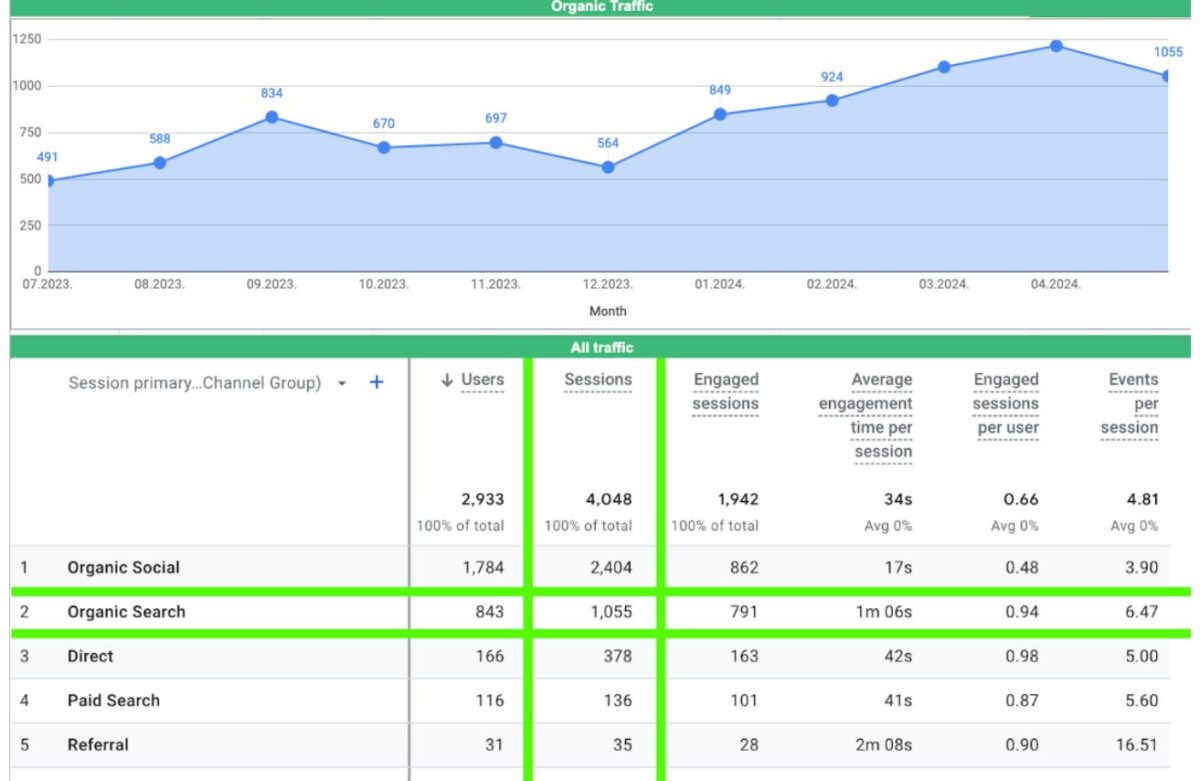Viewport: 1200px width, 781px height.
Task: Select the 491 data point for 07.2023
Action: click(49, 181)
